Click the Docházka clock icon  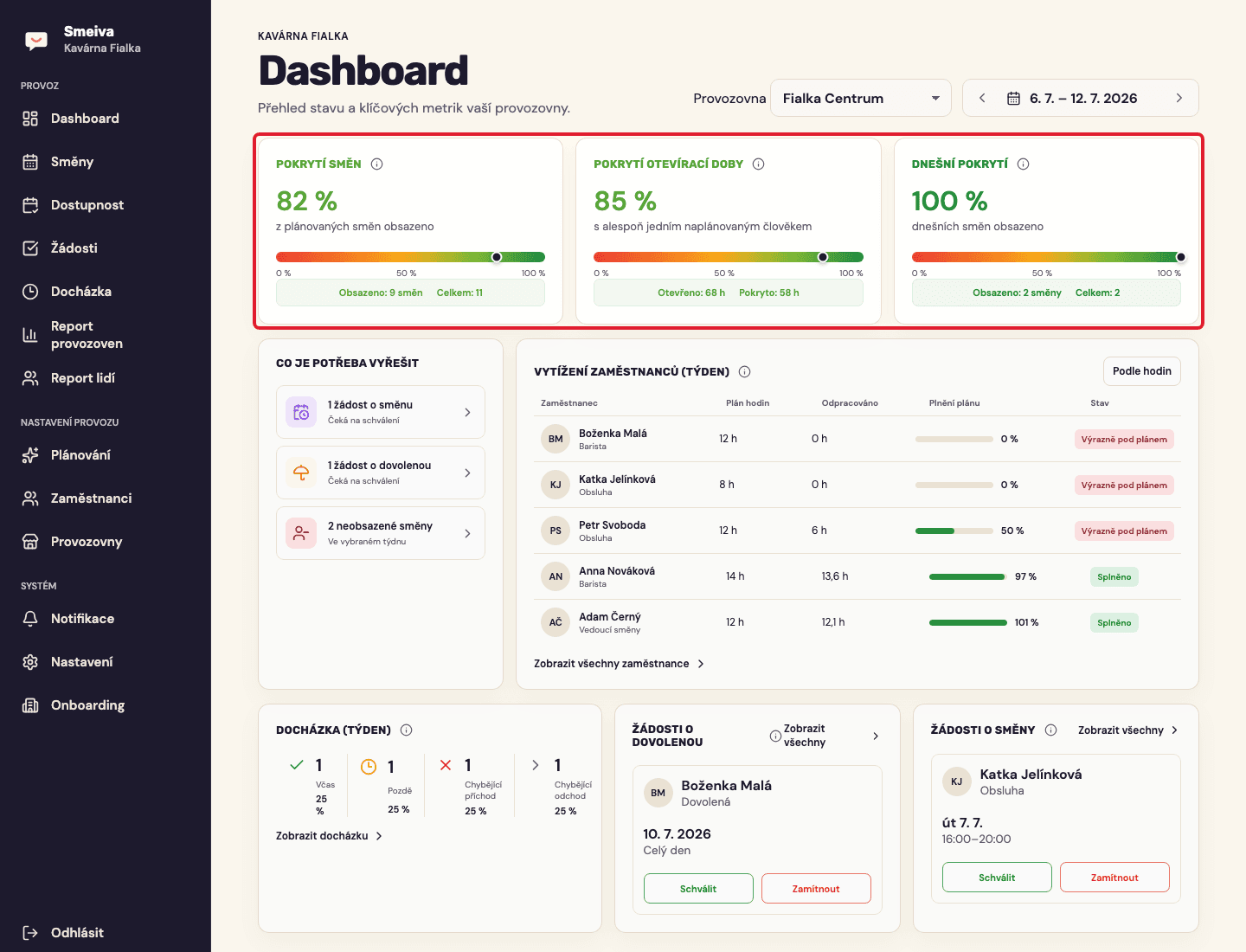[30, 292]
